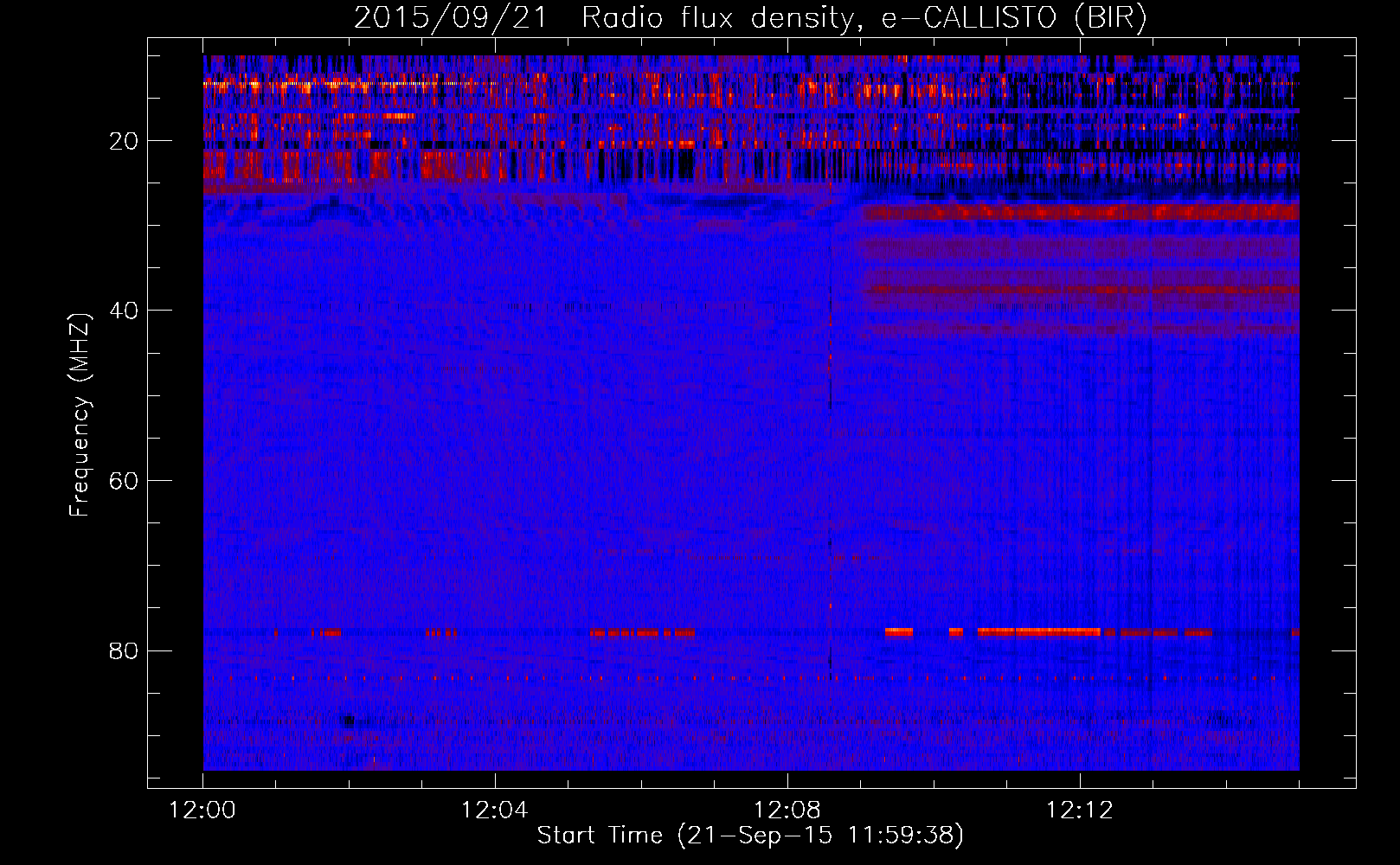Select the "12:04" time tick label

click(x=495, y=810)
